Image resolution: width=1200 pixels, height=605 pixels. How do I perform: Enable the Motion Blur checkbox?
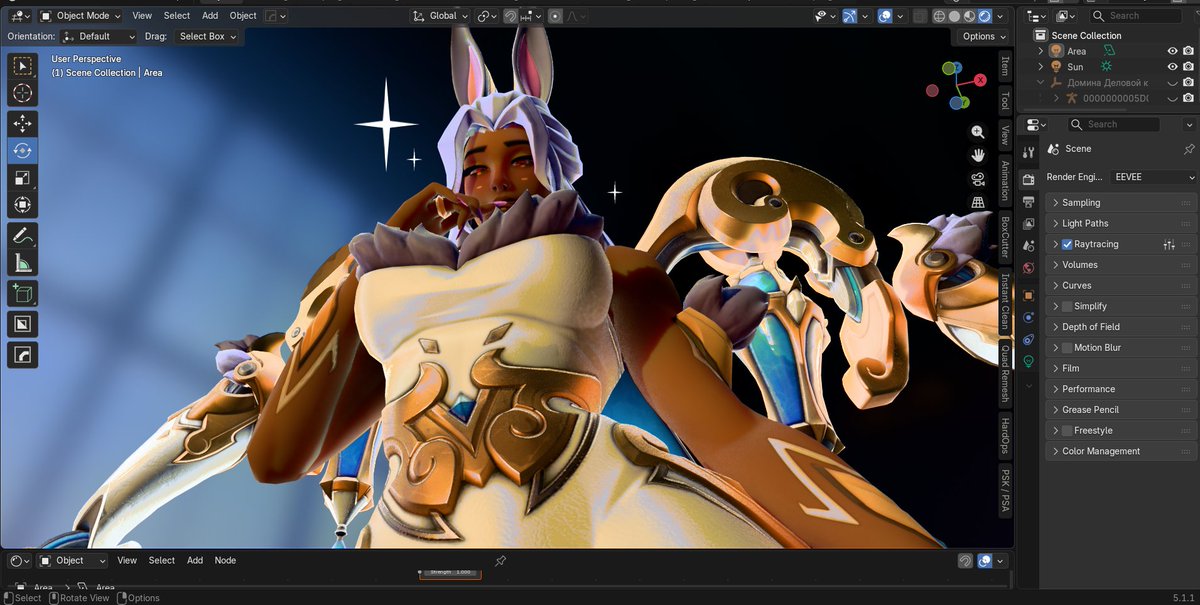tap(1067, 348)
